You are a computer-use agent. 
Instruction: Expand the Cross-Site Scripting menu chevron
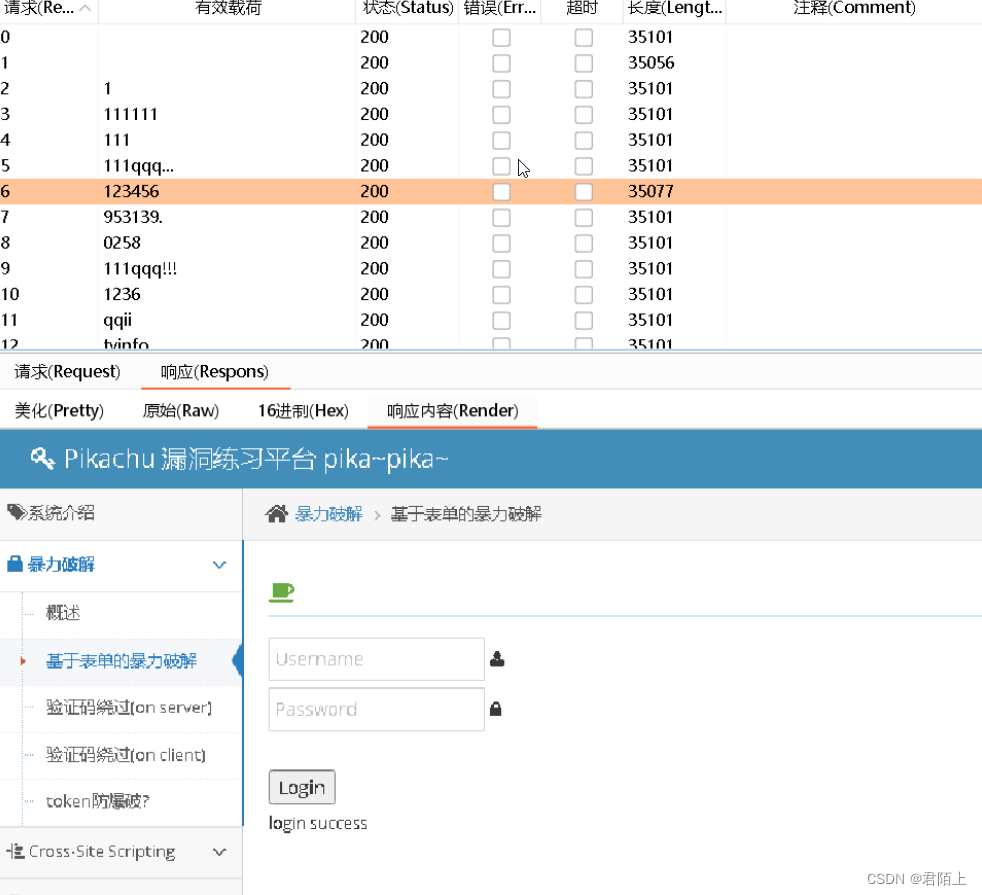[x=219, y=852]
